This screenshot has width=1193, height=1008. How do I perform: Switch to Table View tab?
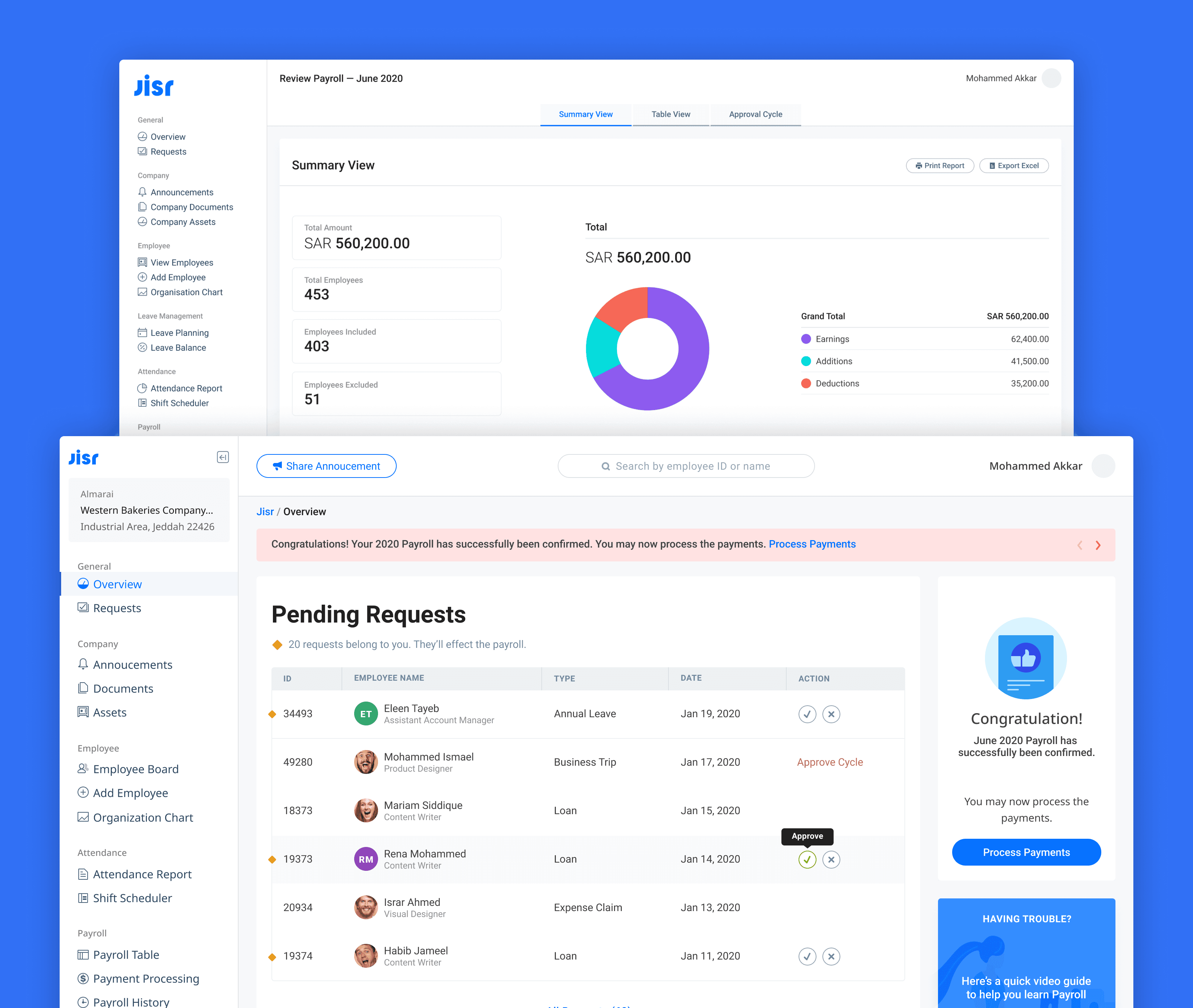[671, 114]
